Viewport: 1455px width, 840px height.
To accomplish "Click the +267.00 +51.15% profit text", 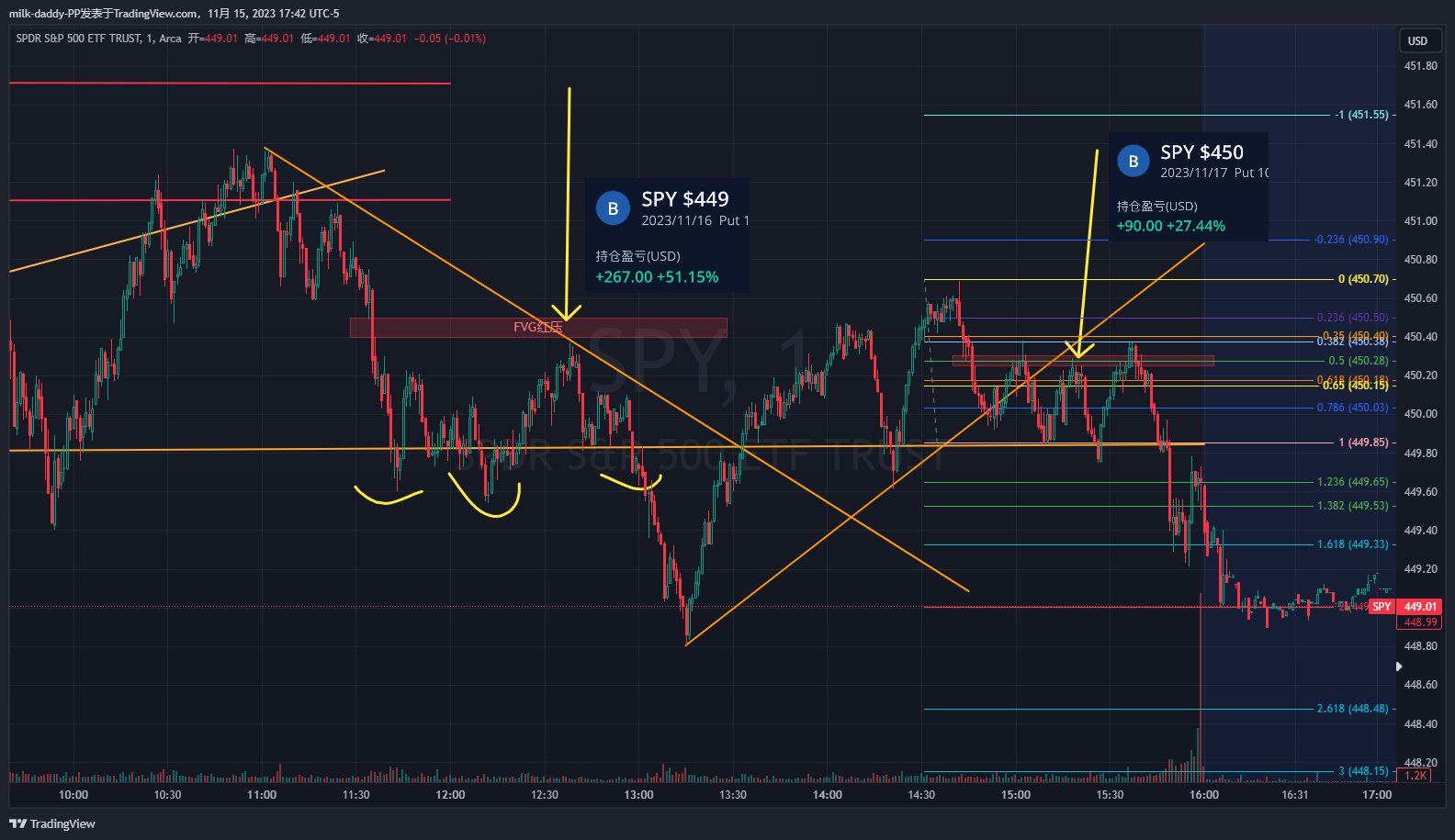I will 657,277.
